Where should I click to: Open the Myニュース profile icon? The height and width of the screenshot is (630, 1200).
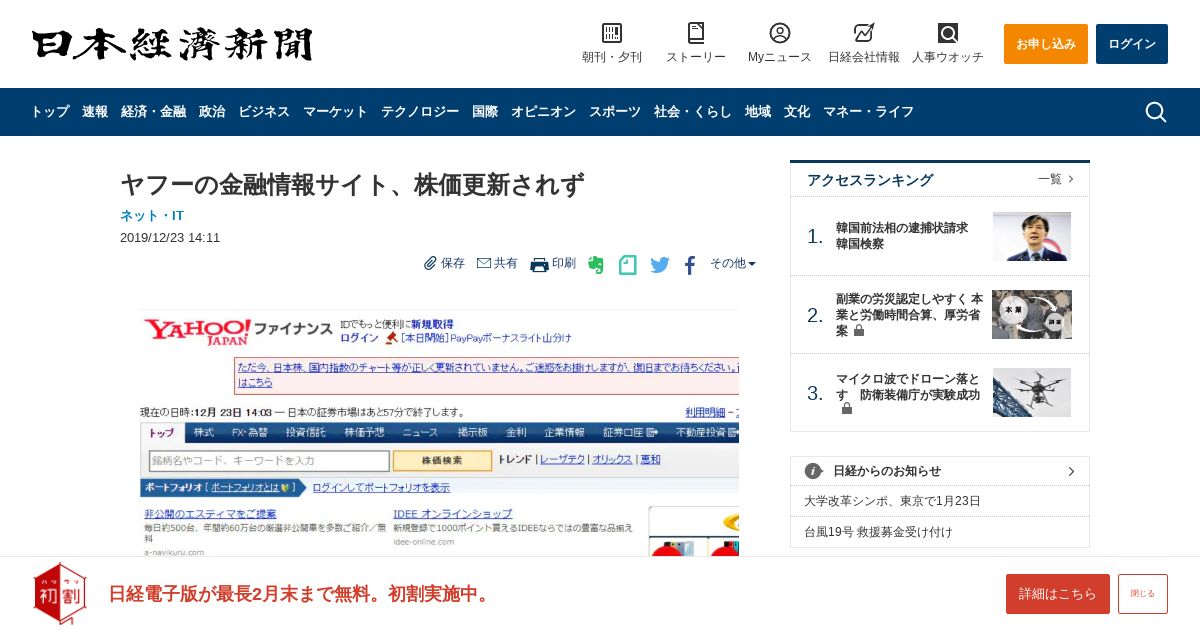[x=780, y=33]
